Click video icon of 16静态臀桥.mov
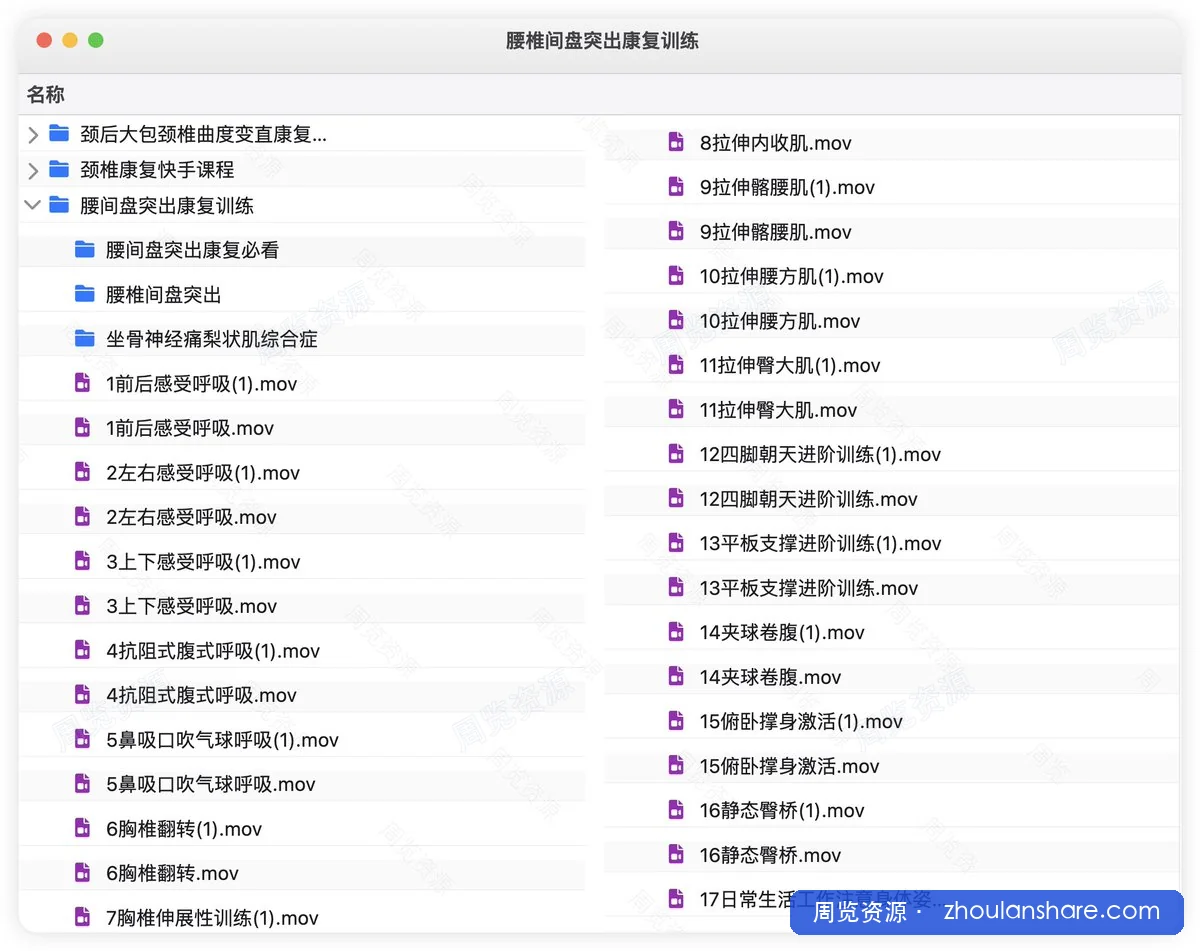The width and height of the screenshot is (1200, 951). point(677,855)
